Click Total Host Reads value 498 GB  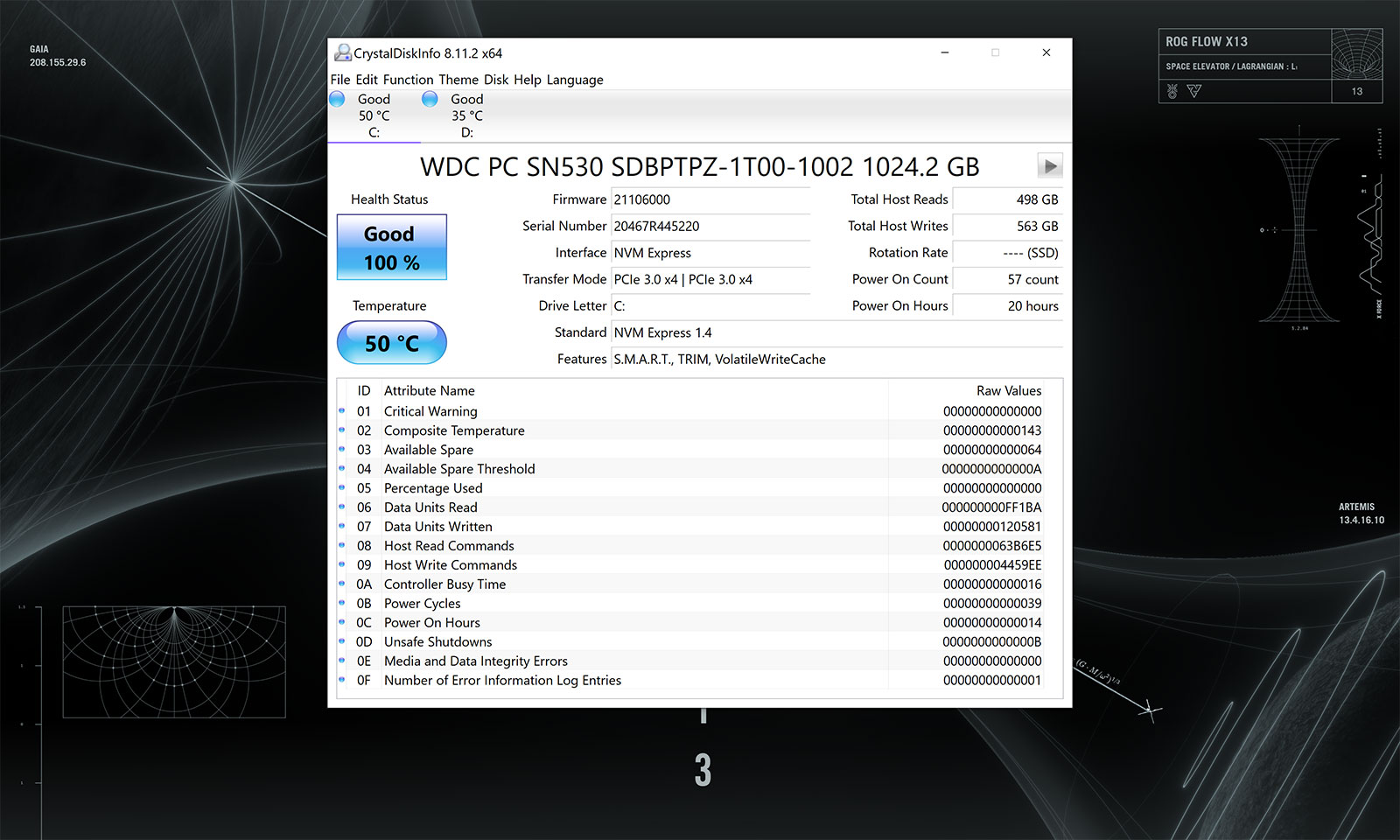(x=1008, y=199)
